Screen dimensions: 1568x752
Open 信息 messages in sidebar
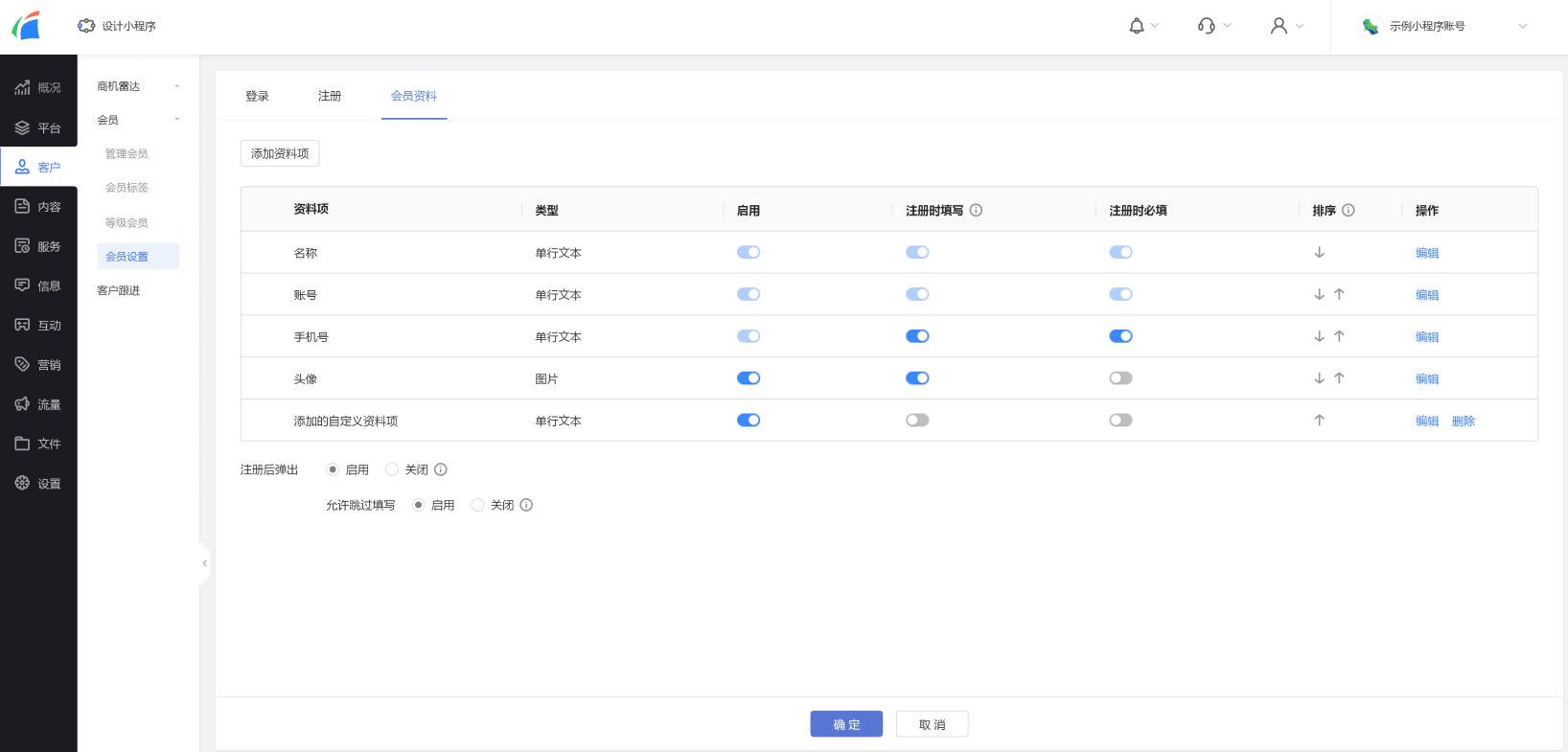pyautogui.click(x=38, y=285)
